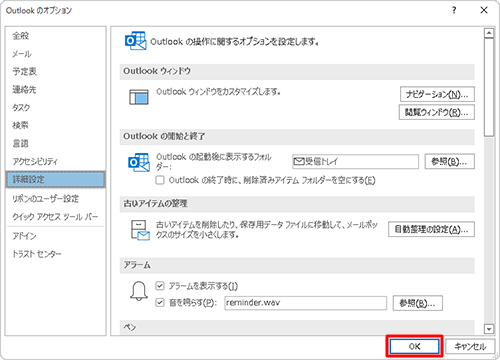Open the 予定表 options category
Image resolution: width=500 pixels, height=360 pixels.
point(25,71)
